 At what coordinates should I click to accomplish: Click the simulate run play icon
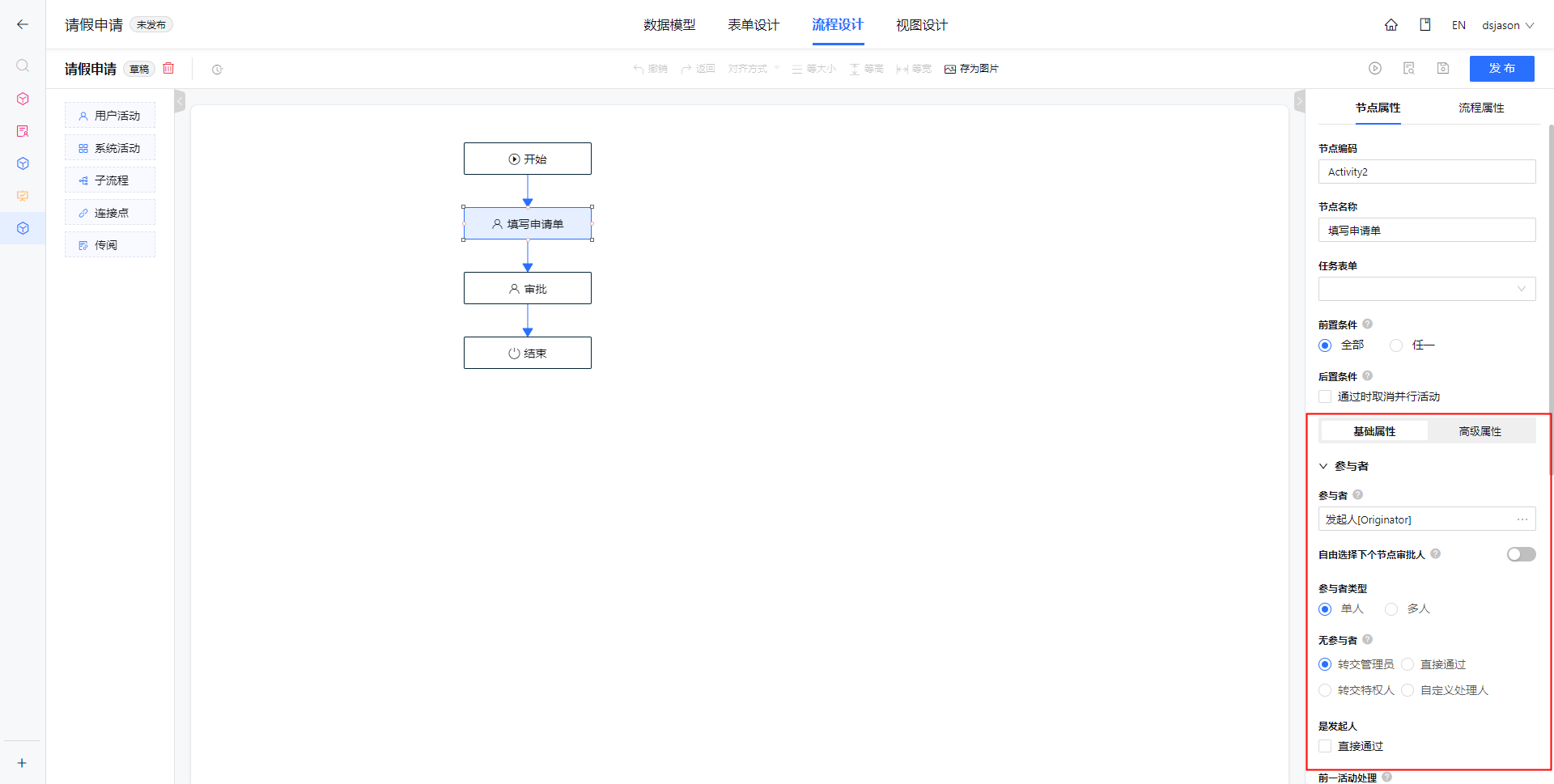1375,68
